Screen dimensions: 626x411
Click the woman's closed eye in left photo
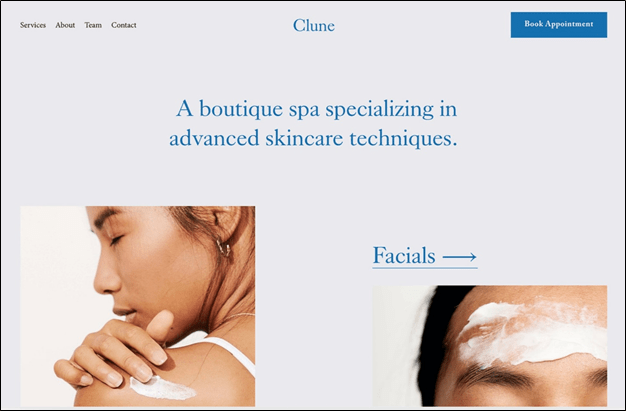point(116,240)
